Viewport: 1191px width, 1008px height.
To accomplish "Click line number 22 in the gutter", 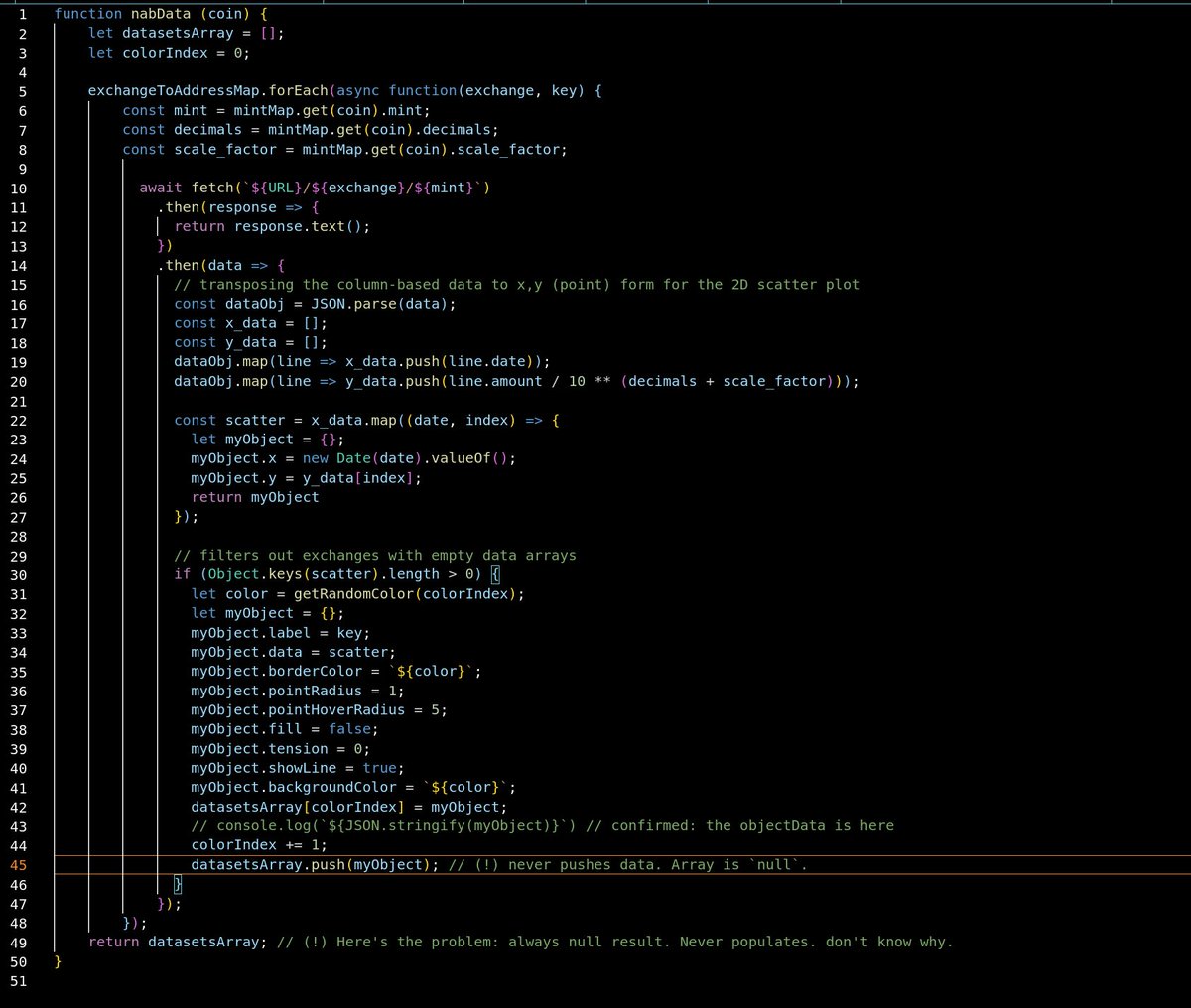I will [18, 420].
